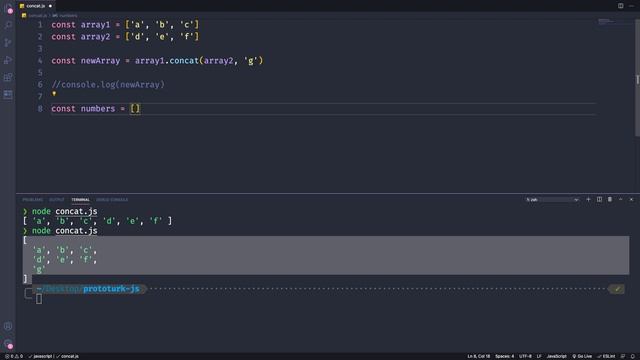This screenshot has height=360, width=640.
Task: Click the first node concat.js terminal command
Action: tap(64, 211)
